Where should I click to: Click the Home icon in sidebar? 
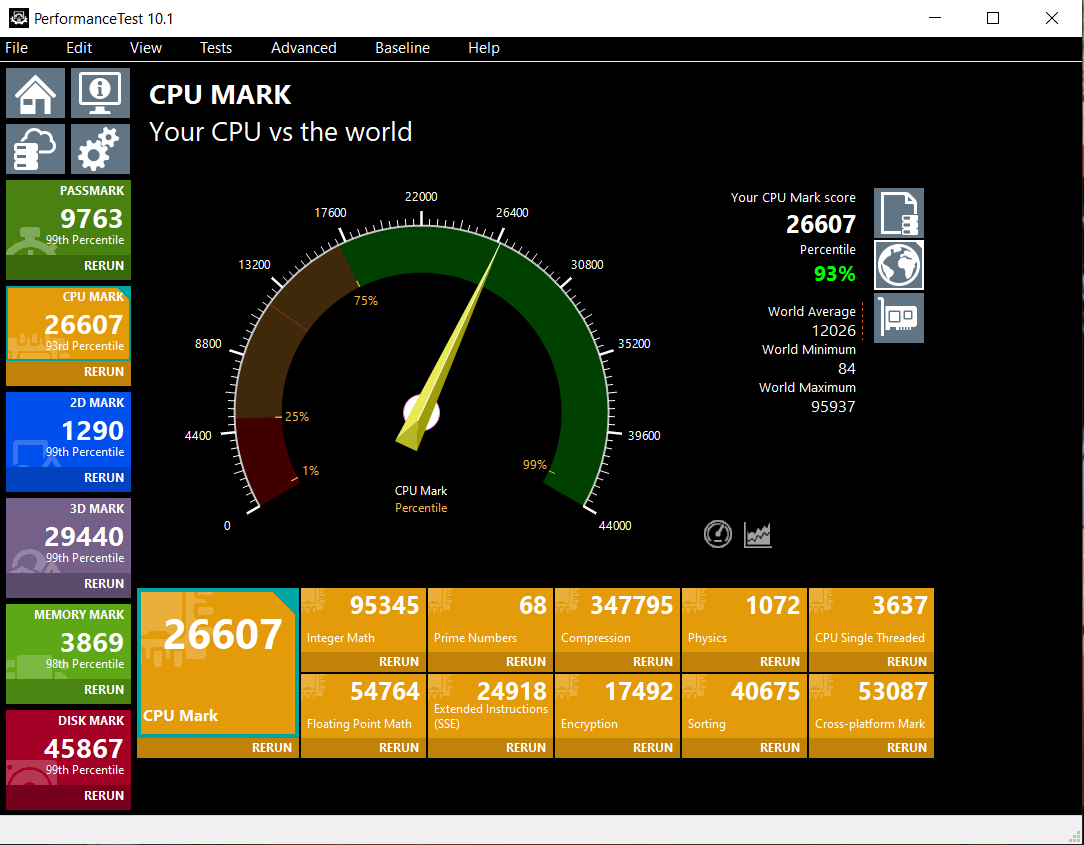point(36,93)
